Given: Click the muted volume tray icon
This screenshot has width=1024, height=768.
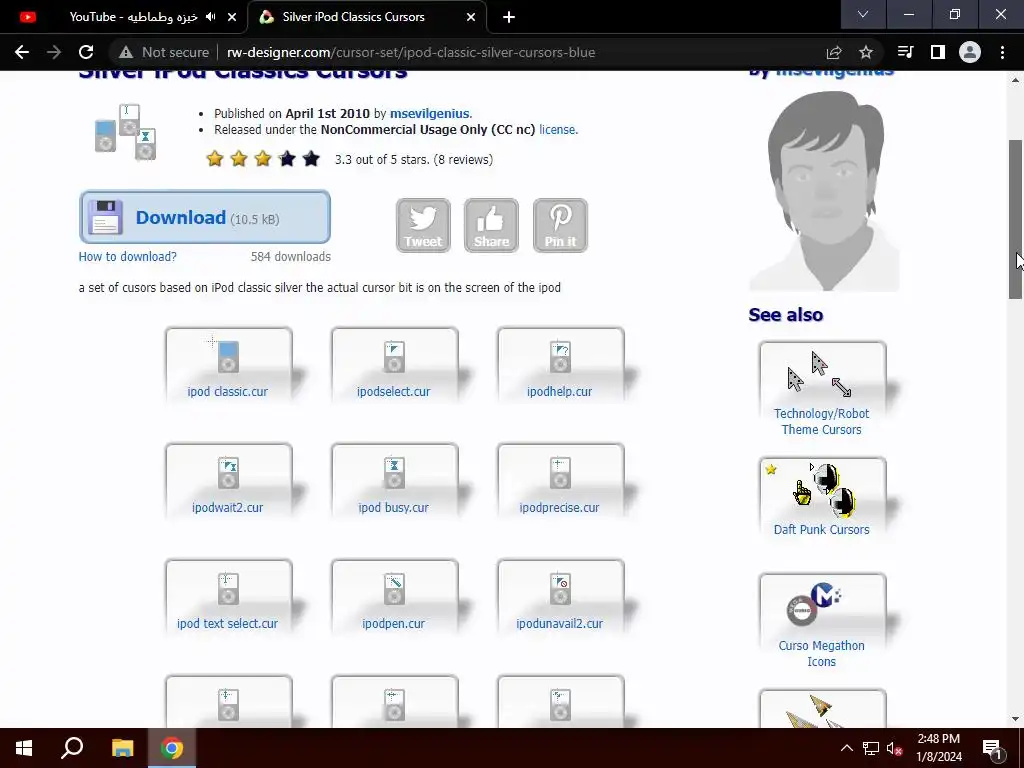Looking at the screenshot, I should coord(894,748).
